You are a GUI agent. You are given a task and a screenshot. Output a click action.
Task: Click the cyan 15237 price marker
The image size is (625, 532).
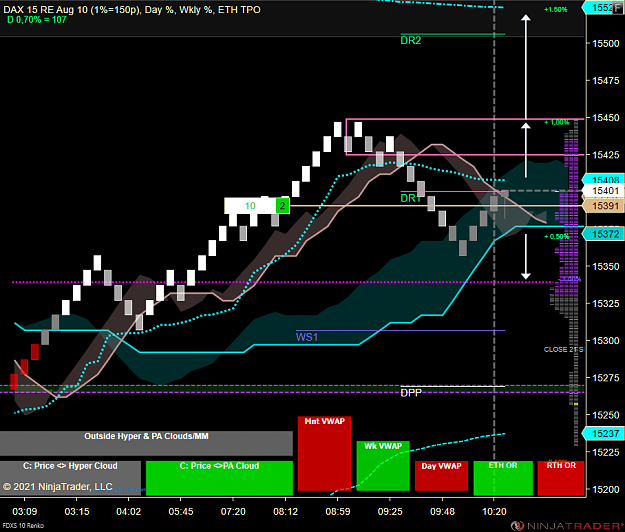(x=605, y=433)
